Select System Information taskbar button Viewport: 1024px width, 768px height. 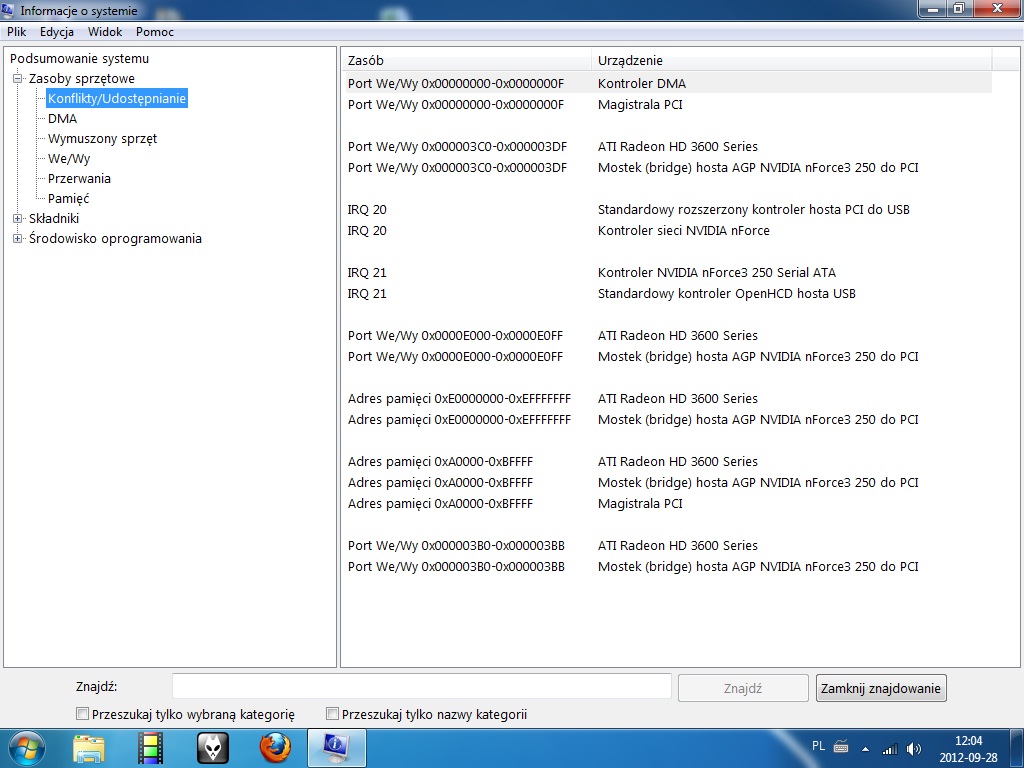(x=337, y=748)
